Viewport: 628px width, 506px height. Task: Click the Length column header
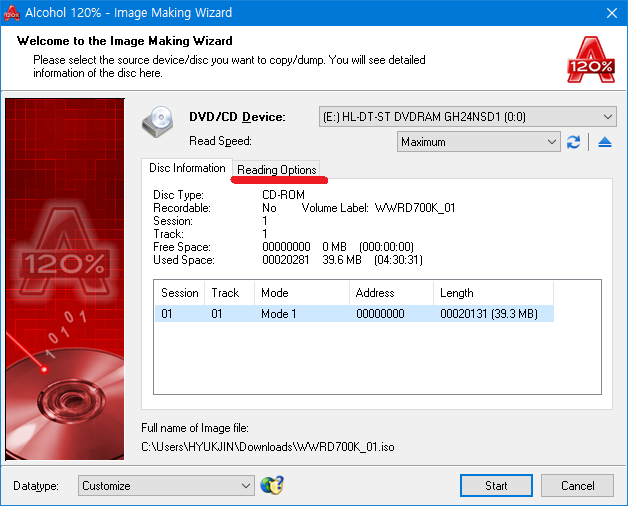click(493, 293)
